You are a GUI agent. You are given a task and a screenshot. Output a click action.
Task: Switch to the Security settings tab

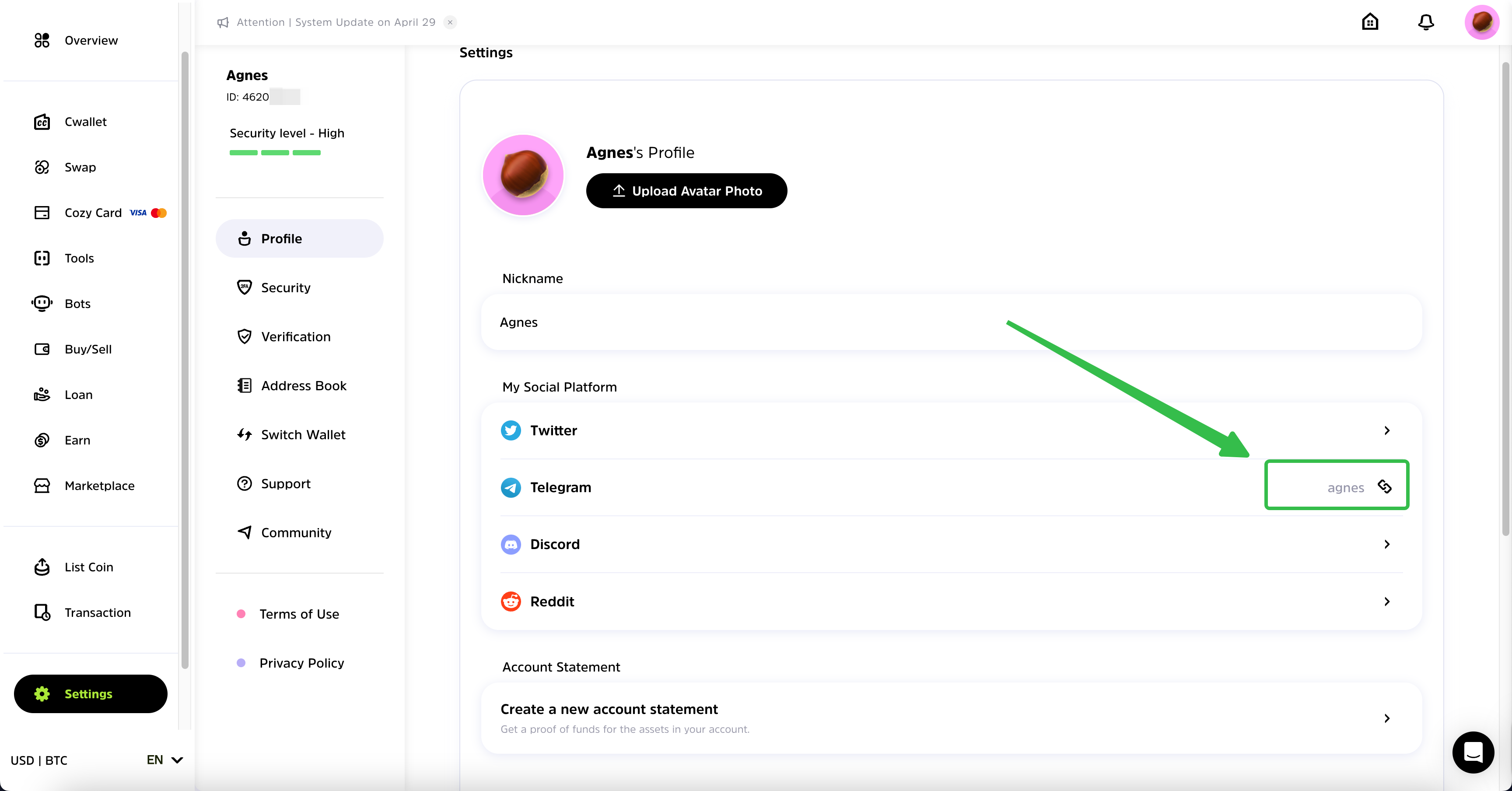(285, 287)
